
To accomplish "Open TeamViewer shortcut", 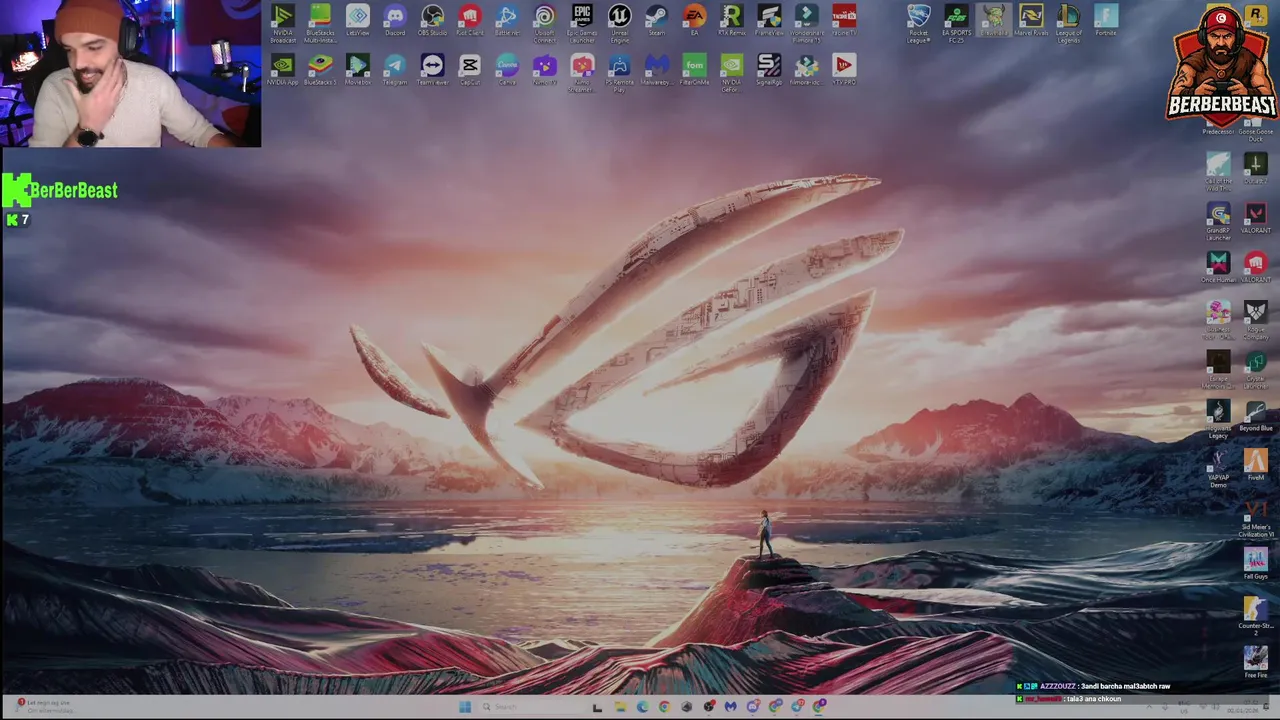I will click(x=432, y=69).
